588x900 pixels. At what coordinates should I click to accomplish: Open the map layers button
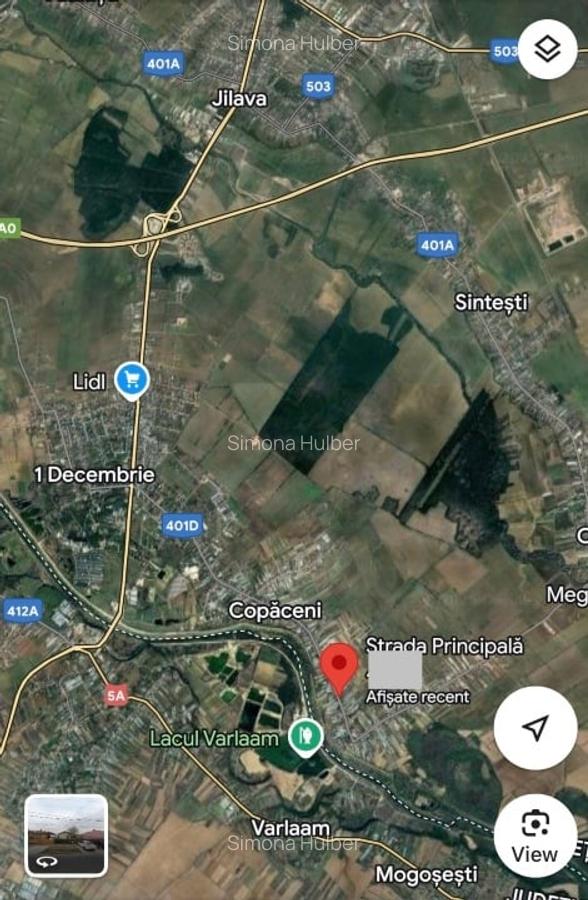pyautogui.click(x=548, y=49)
